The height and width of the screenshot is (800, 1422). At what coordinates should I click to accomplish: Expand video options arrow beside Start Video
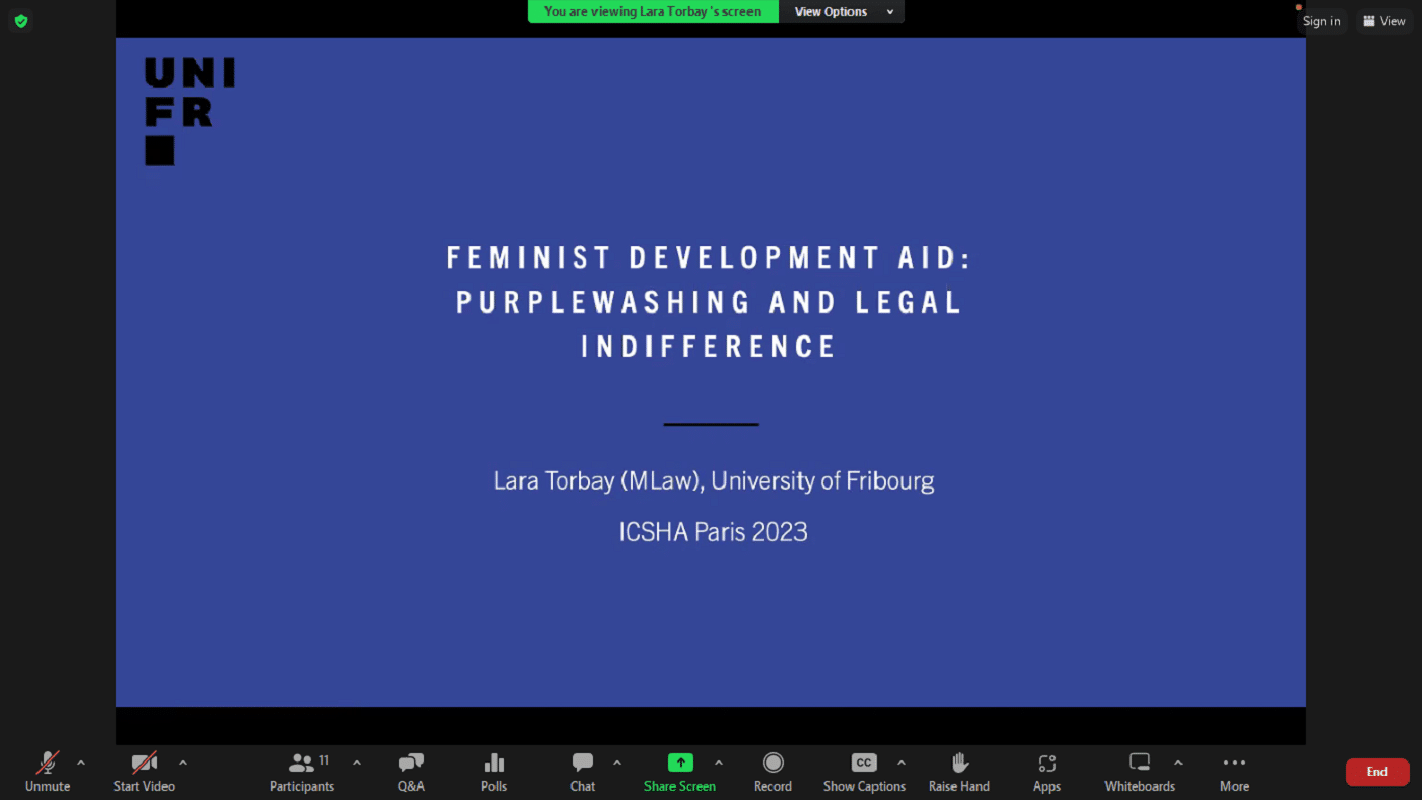[x=182, y=763]
